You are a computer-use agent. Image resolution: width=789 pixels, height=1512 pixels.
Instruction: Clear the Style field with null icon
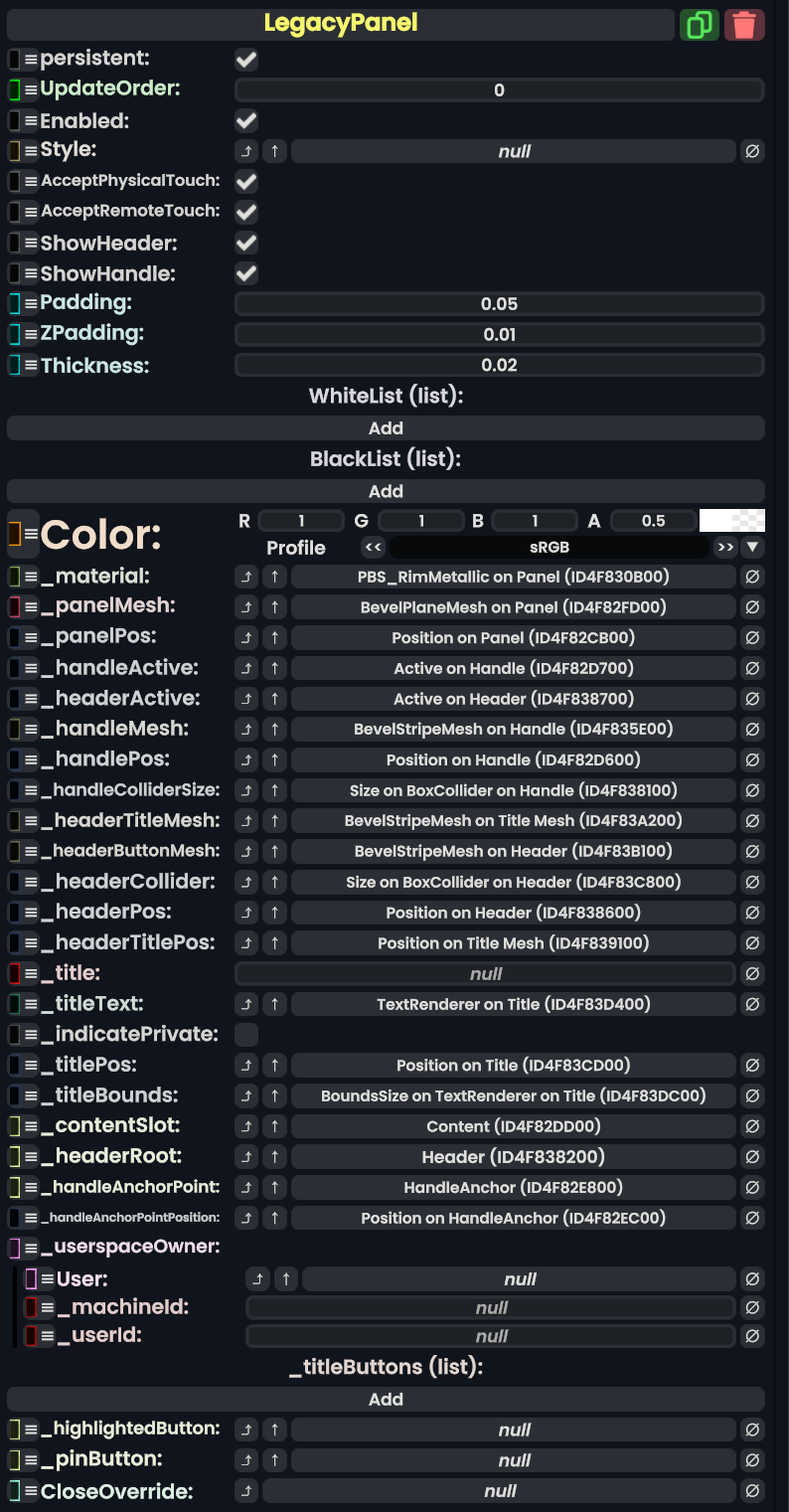(x=752, y=151)
